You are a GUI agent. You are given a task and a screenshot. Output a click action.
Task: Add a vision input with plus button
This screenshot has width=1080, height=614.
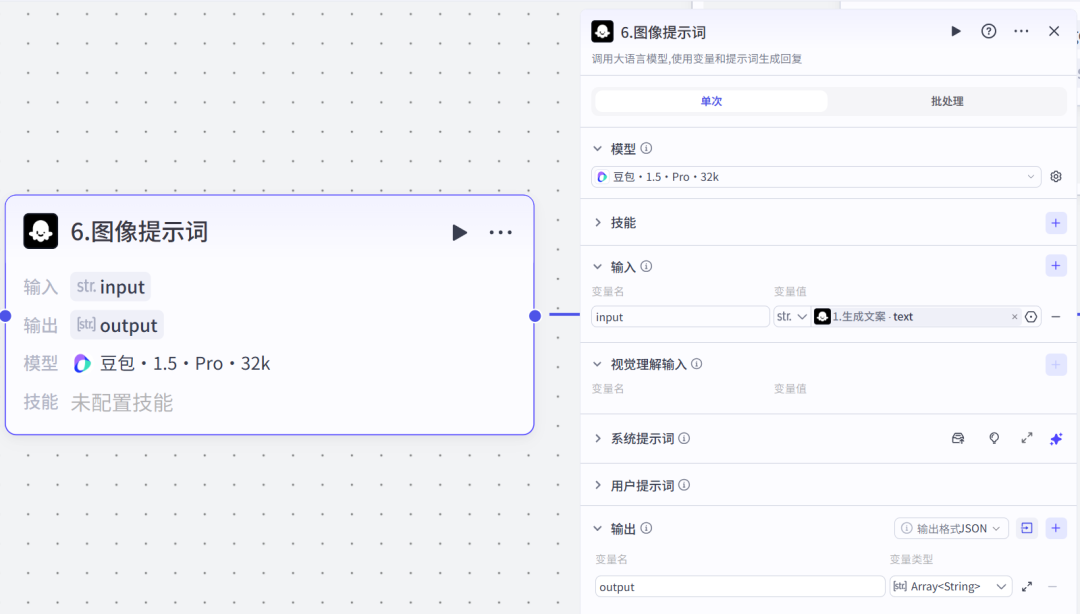tap(1056, 365)
